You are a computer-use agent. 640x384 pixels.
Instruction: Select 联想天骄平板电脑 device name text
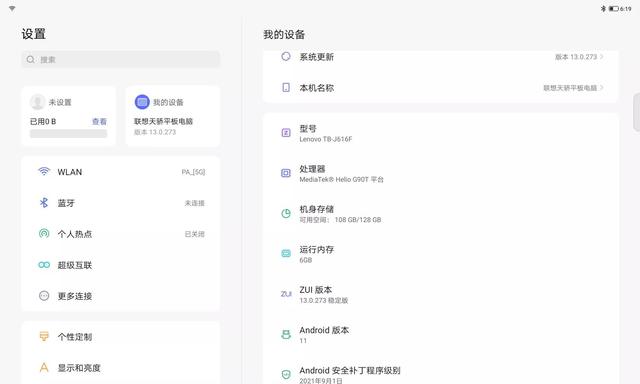tap(163, 121)
